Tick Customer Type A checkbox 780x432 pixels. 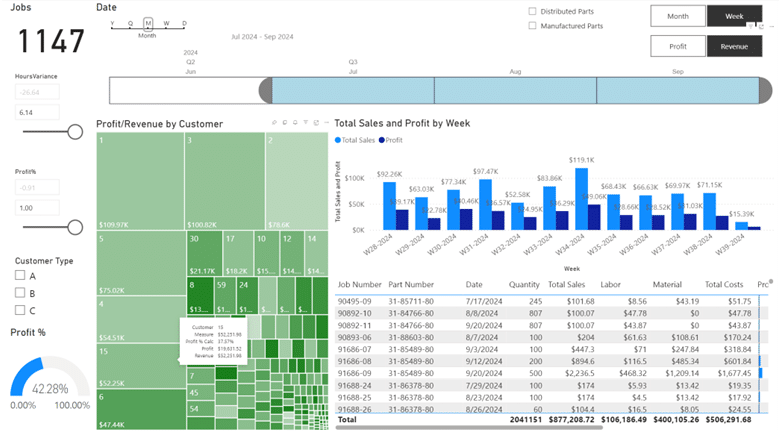[x=20, y=275]
